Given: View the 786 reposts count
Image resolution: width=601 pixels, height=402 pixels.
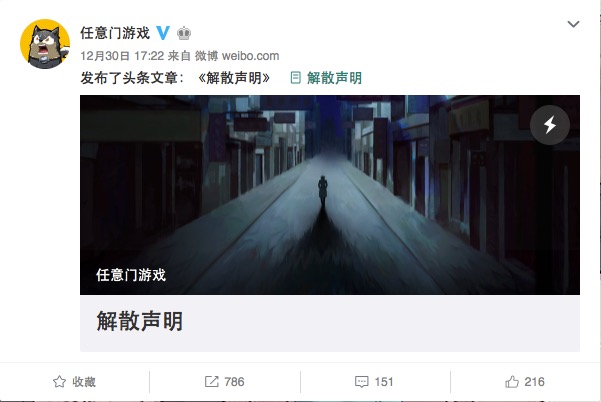Looking at the screenshot, I should 234,382.
